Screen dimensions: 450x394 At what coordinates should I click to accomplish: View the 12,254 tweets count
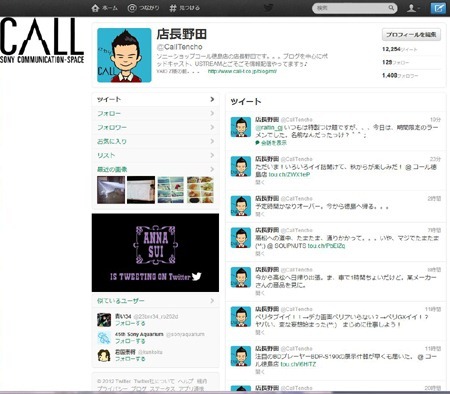tap(400, 49)
